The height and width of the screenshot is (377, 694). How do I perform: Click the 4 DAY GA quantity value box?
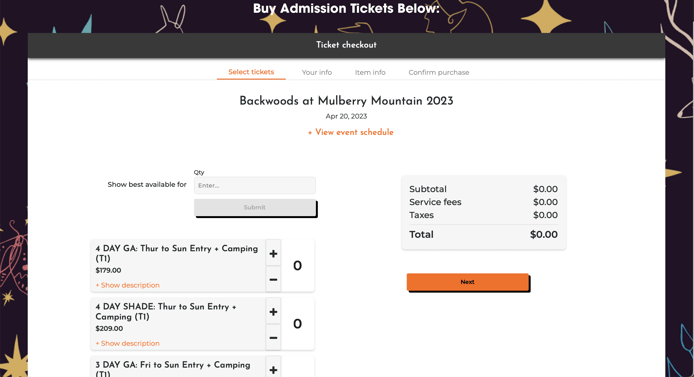click(297, 265)
